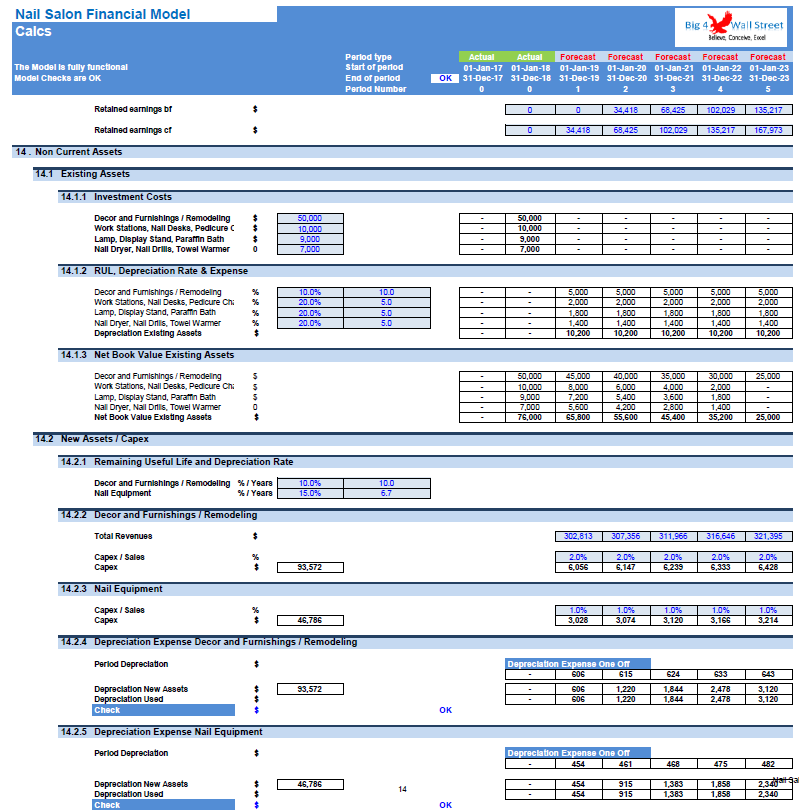Select Decor one-off depreciation value 643
Image resolution: width=799 pixels, height=810 pixels.
coord(769,675)
